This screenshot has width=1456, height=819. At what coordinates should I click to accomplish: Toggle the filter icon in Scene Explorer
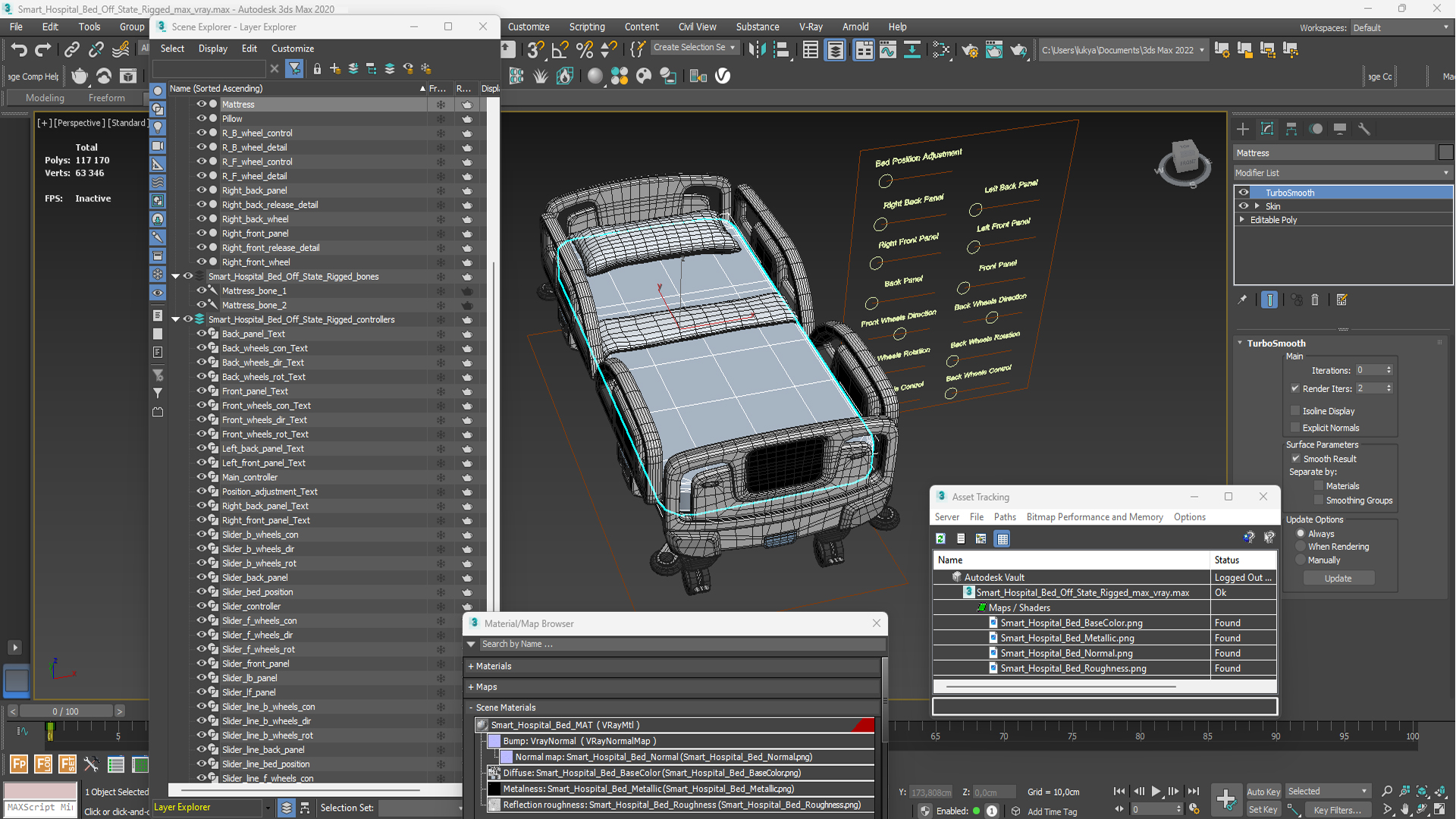click(x=295, y=69)
